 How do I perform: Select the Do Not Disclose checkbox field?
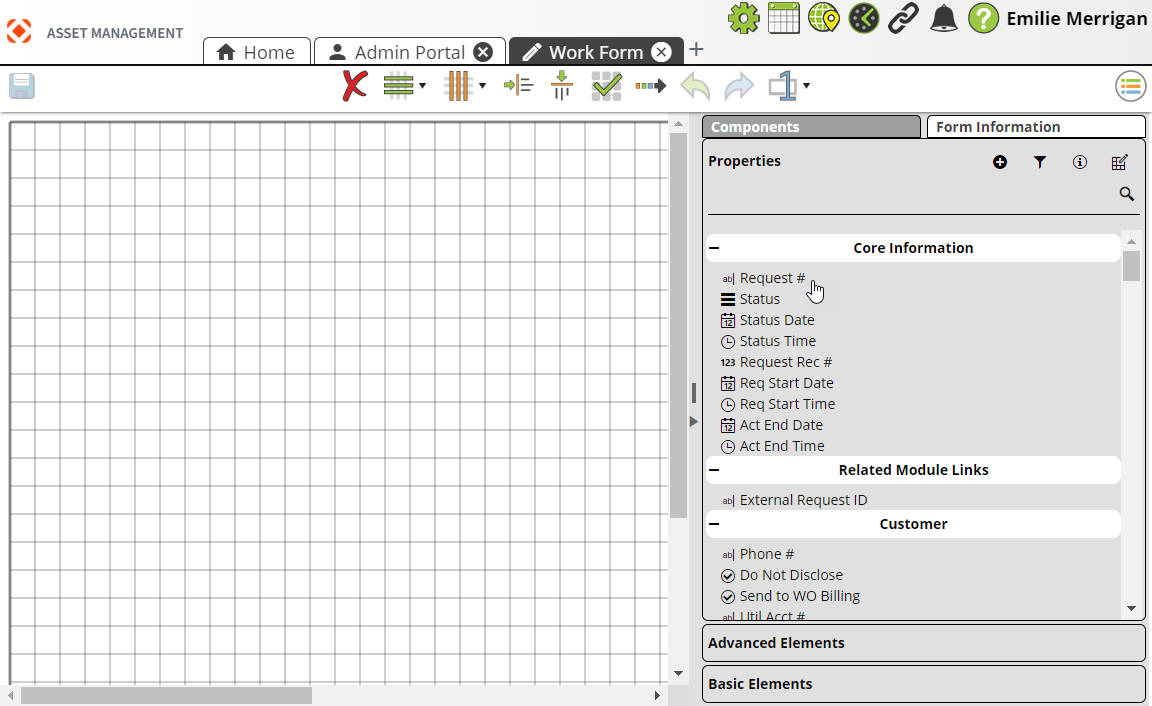790,575
